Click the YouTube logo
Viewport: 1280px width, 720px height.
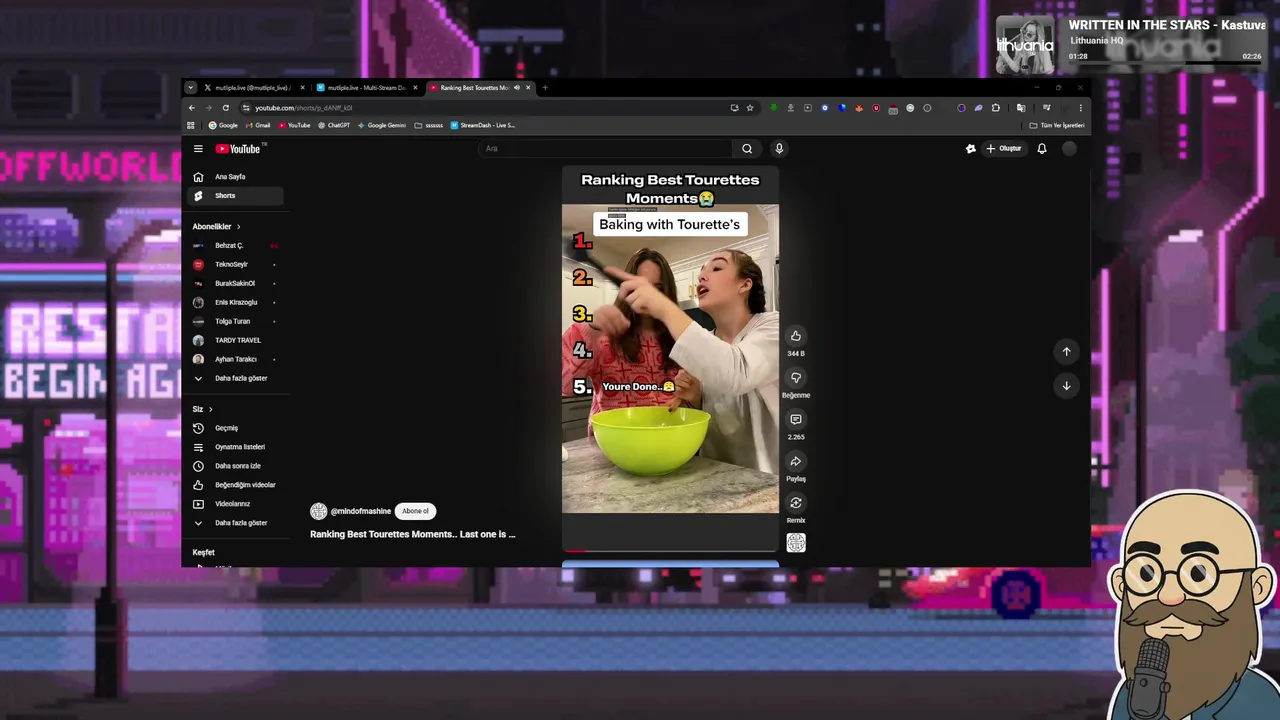(x=238, y=149)
